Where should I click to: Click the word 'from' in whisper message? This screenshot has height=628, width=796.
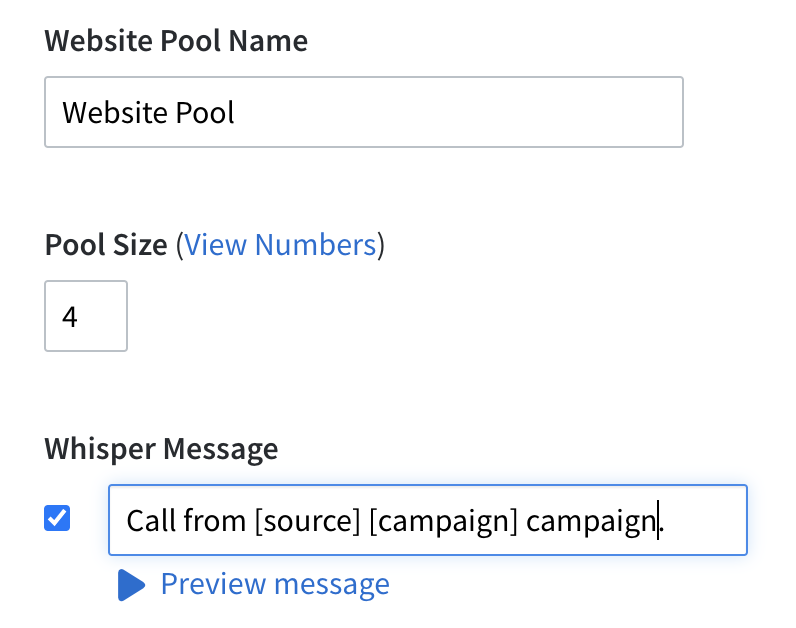(x=215, y=521)
